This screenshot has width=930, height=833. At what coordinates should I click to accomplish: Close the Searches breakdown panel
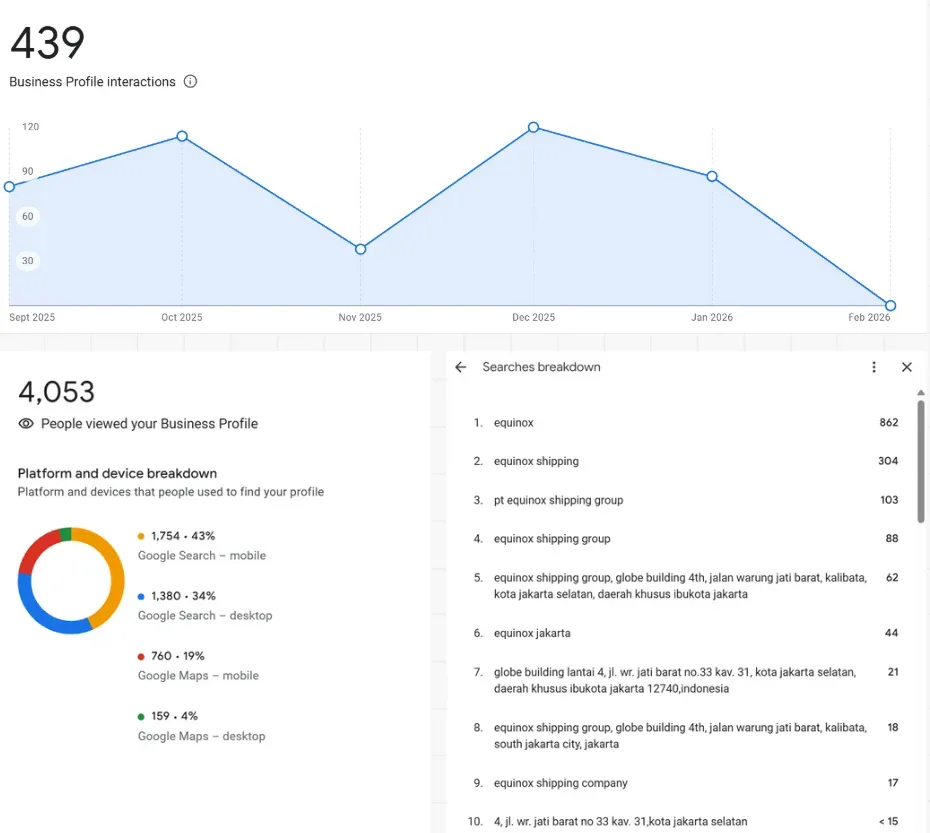click(907, 367)
